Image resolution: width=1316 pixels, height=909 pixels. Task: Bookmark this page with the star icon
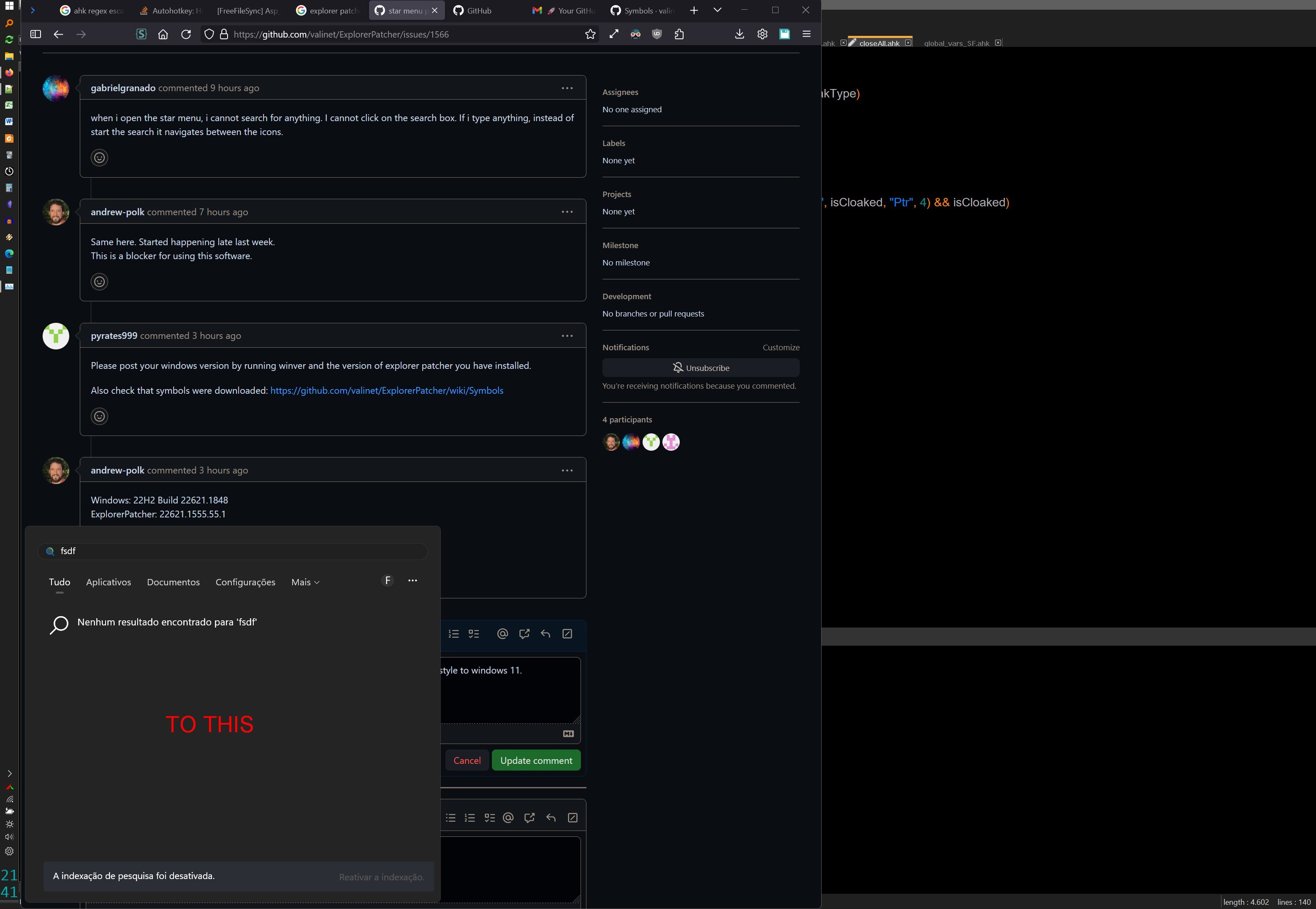[x=590, y=34]
